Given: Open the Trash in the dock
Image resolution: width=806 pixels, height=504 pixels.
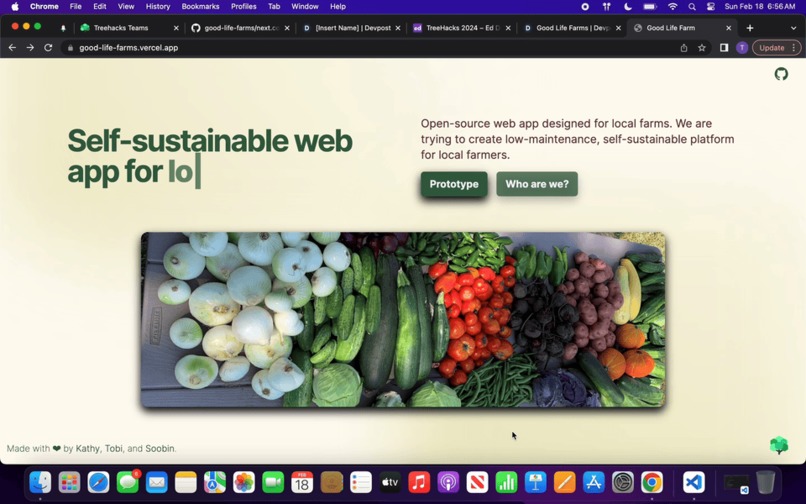Looking at the screenshot, I should tap(765, 482).
